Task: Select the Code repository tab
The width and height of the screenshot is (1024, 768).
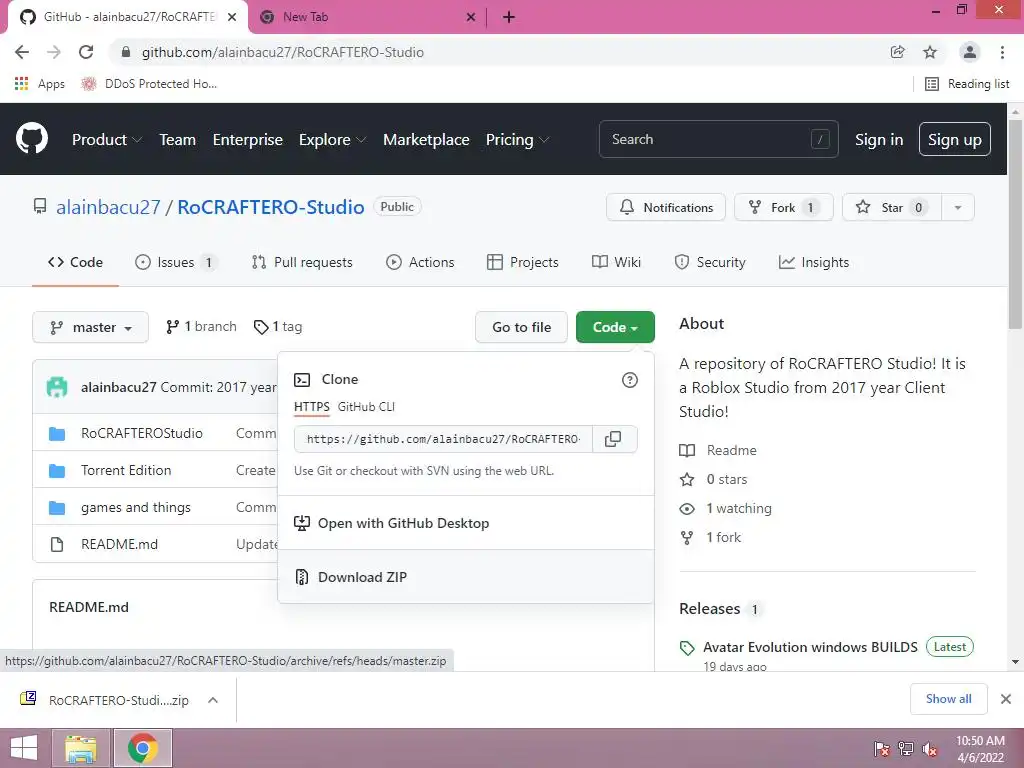Action: coord(75,263)
